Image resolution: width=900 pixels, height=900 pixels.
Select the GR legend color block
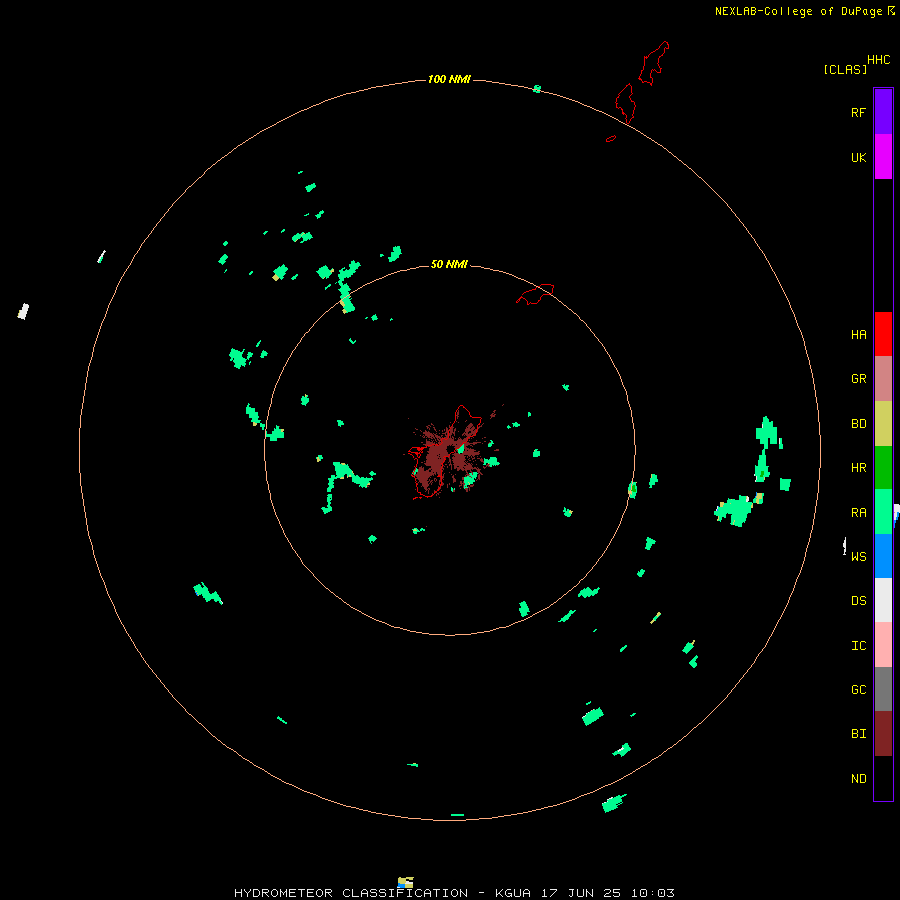pos(883,379)
